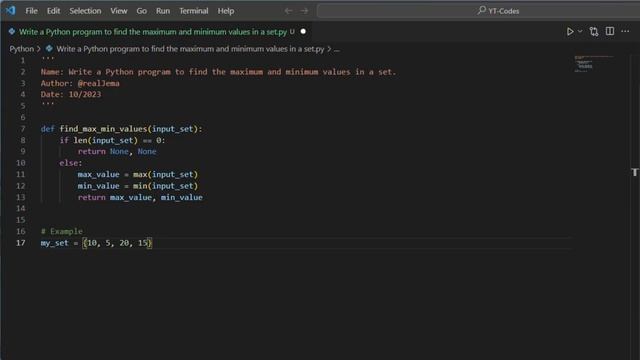
Task: Expand the Run dropdown arrow
Action: point(580,31)
